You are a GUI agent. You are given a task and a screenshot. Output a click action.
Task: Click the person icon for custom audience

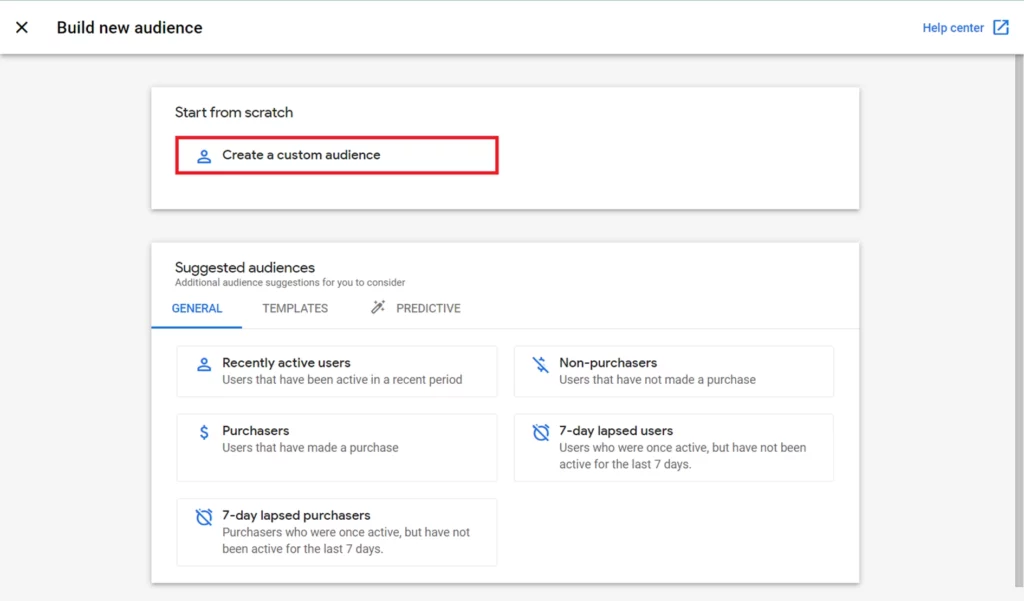[x=204, y=156]
